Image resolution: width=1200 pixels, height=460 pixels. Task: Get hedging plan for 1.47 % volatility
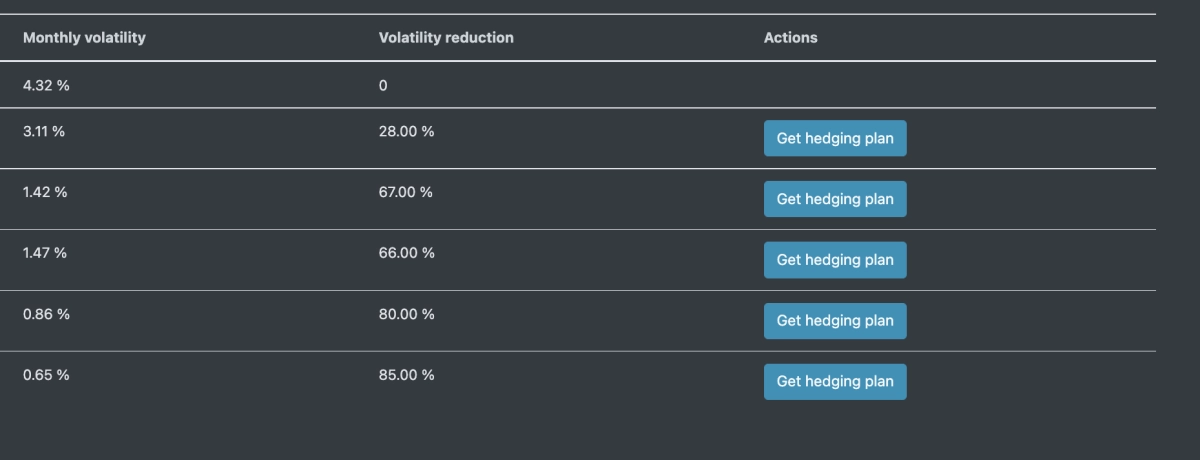point(835,260)
